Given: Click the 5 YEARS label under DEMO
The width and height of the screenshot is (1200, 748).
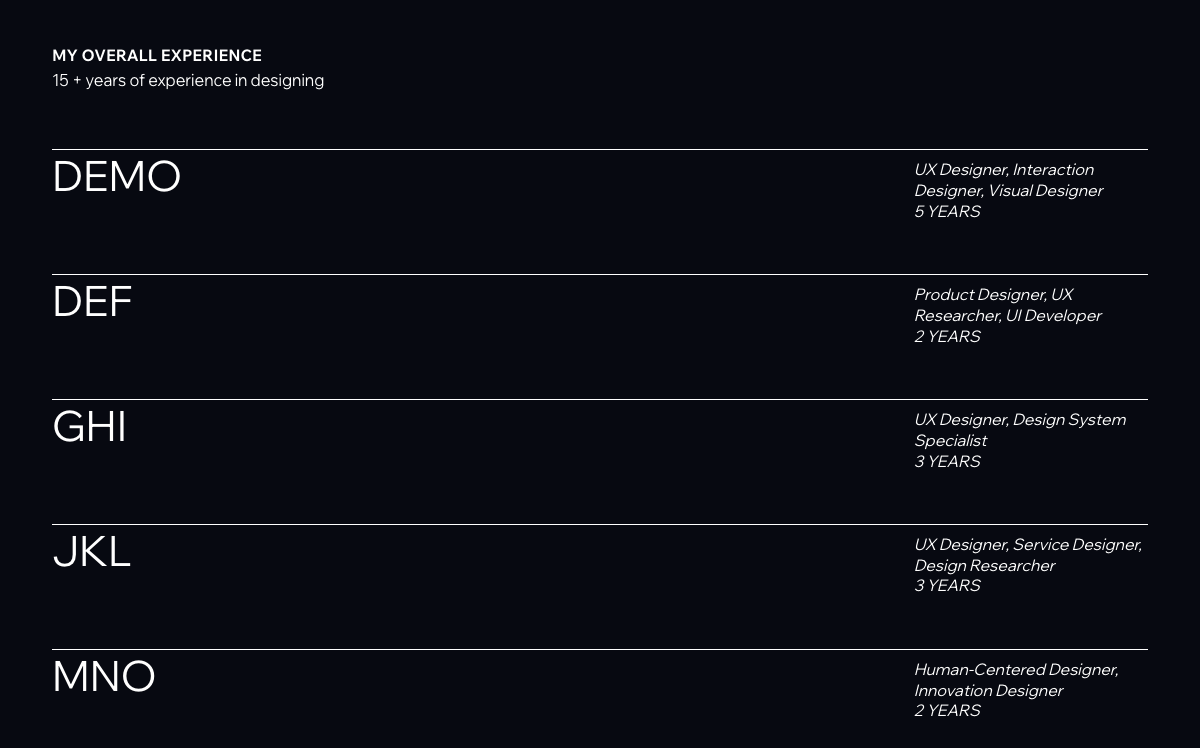Looking at the screenshot, I should pos(947,211).
